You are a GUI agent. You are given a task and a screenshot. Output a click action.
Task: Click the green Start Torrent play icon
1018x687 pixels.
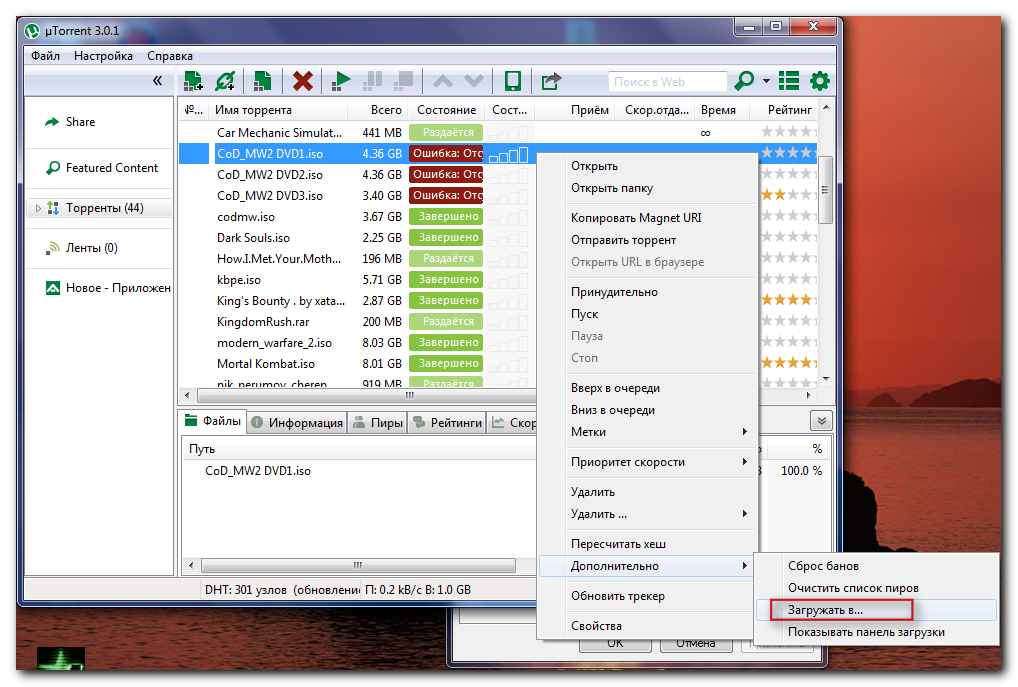pos(340,81)
